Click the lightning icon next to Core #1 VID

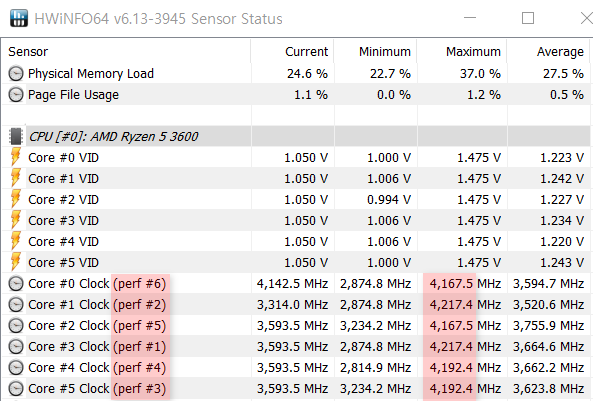pos(16,178)
